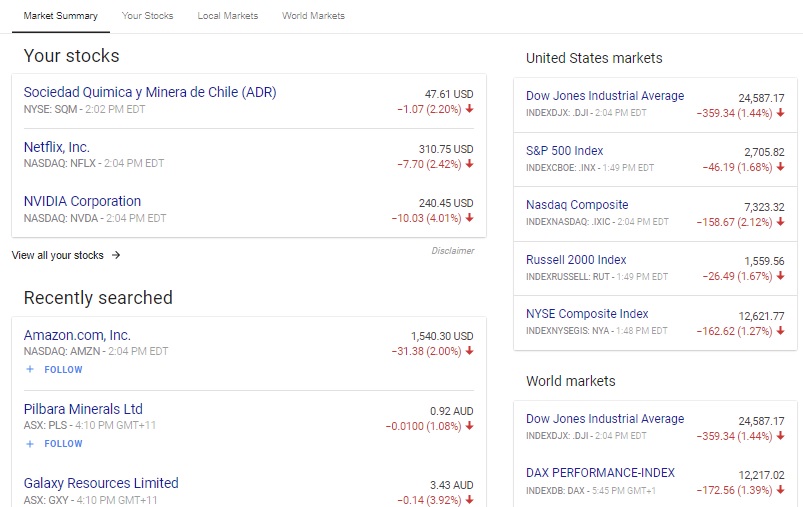
Task: Switch to the World Markets tab
Action: (313, 16)
